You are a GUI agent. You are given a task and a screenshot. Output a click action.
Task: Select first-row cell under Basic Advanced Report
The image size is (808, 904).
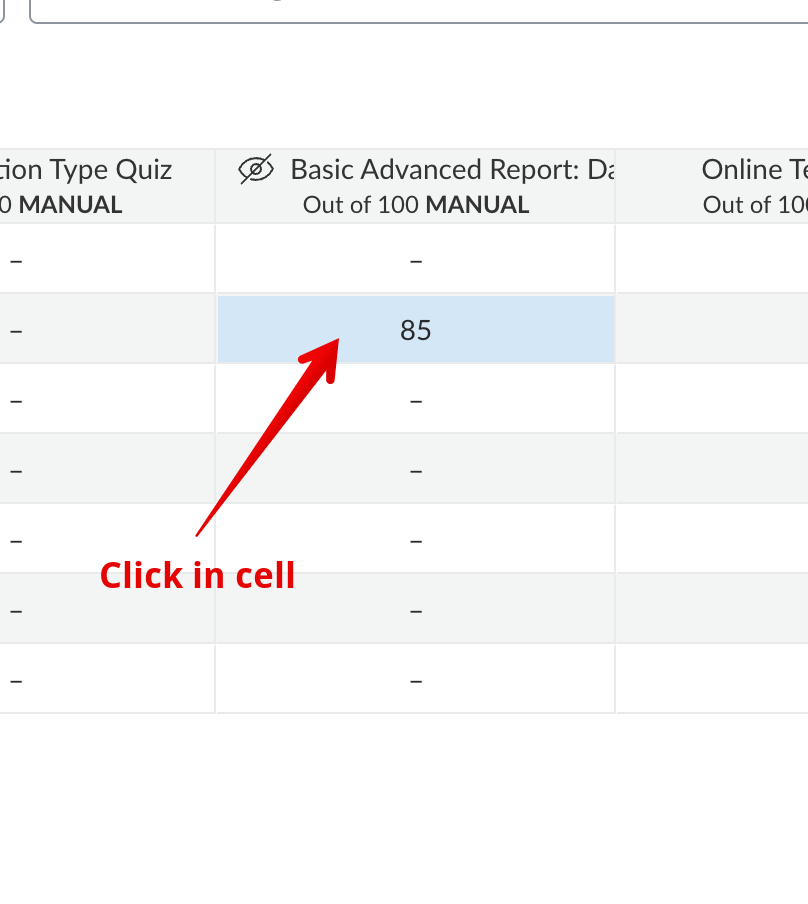[x=416, y=260]
